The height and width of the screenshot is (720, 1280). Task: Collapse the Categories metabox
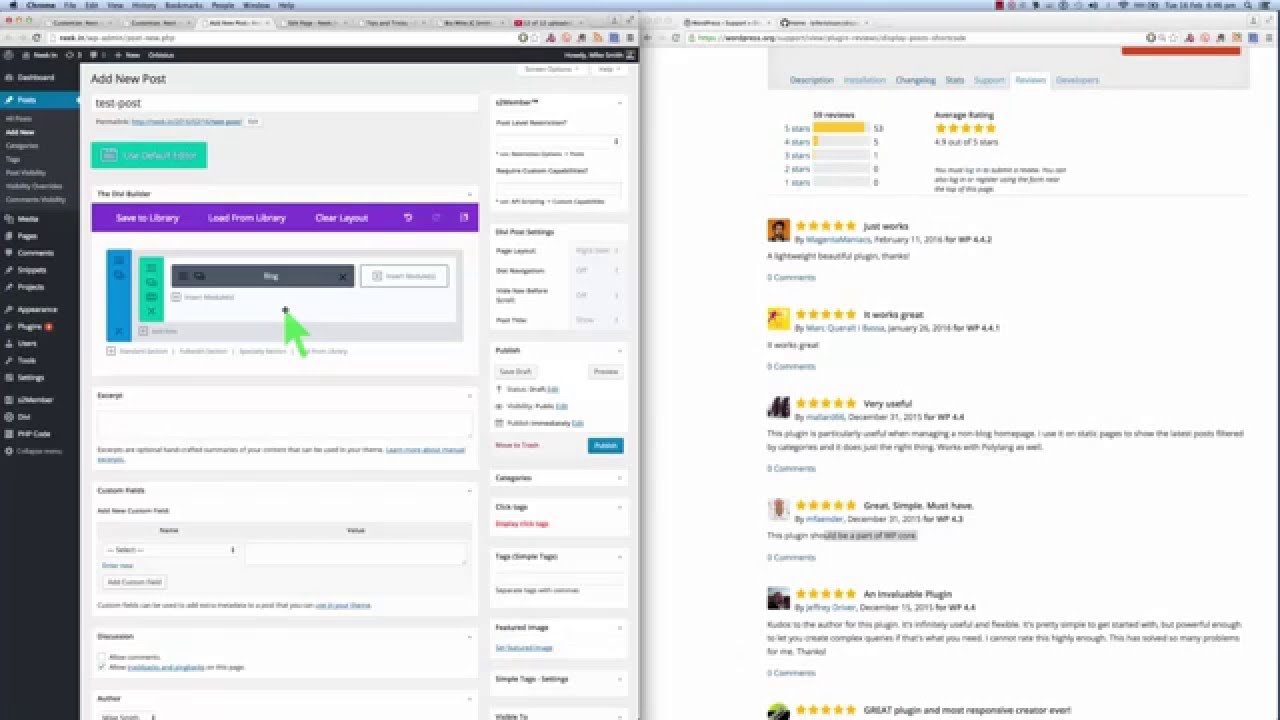pyautogui.click(x=620, y=478)
